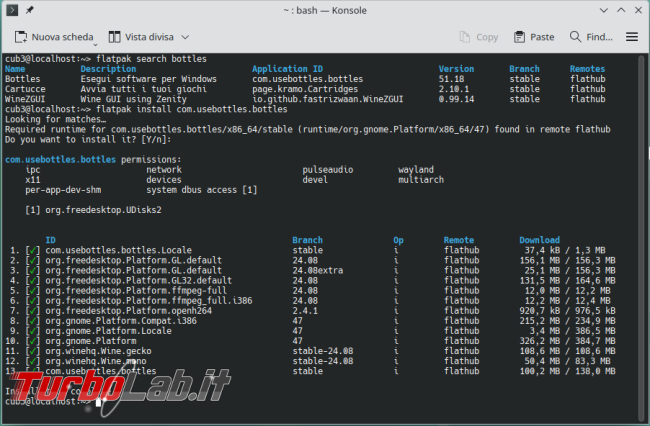Click 'stable-24.08' branch for Wine.gecko
The image size is (650, 426).
[323, 351]
